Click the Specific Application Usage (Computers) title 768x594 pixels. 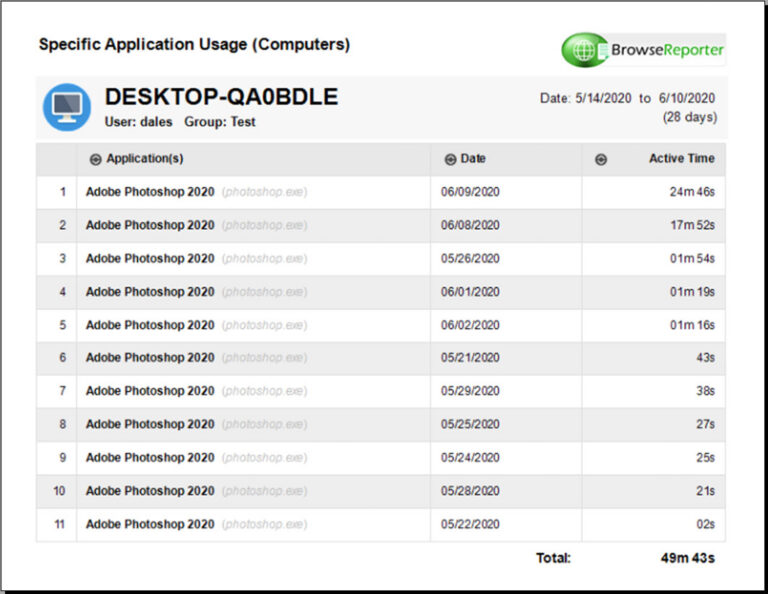pyautogui.click(x=194, y=45)
